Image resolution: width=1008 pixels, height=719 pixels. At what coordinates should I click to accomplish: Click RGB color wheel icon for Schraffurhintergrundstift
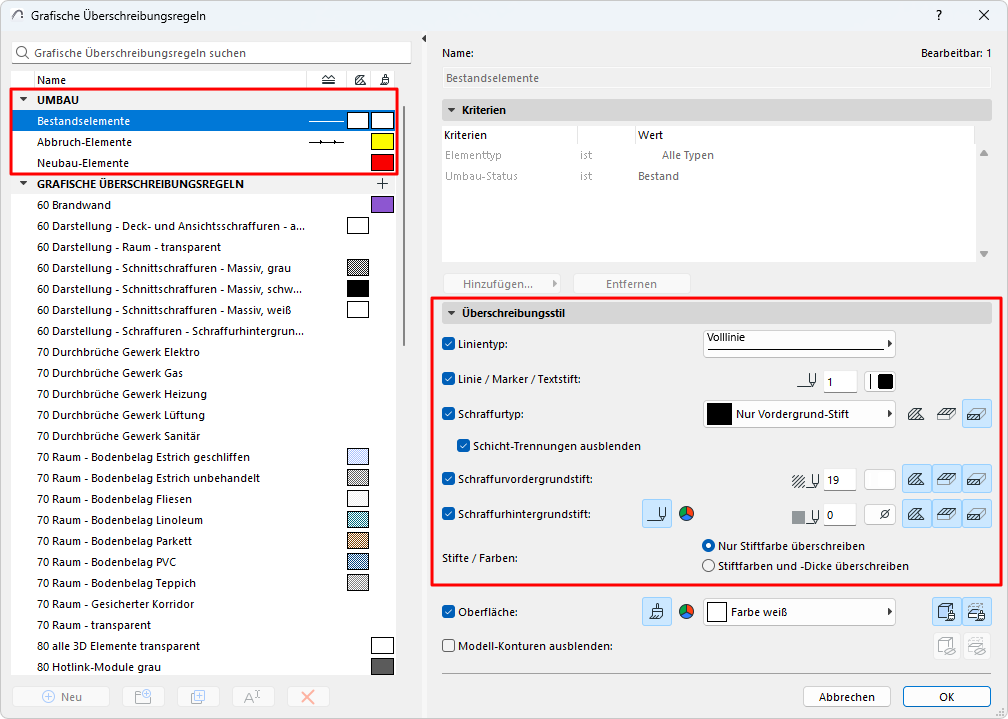(687, 513)
